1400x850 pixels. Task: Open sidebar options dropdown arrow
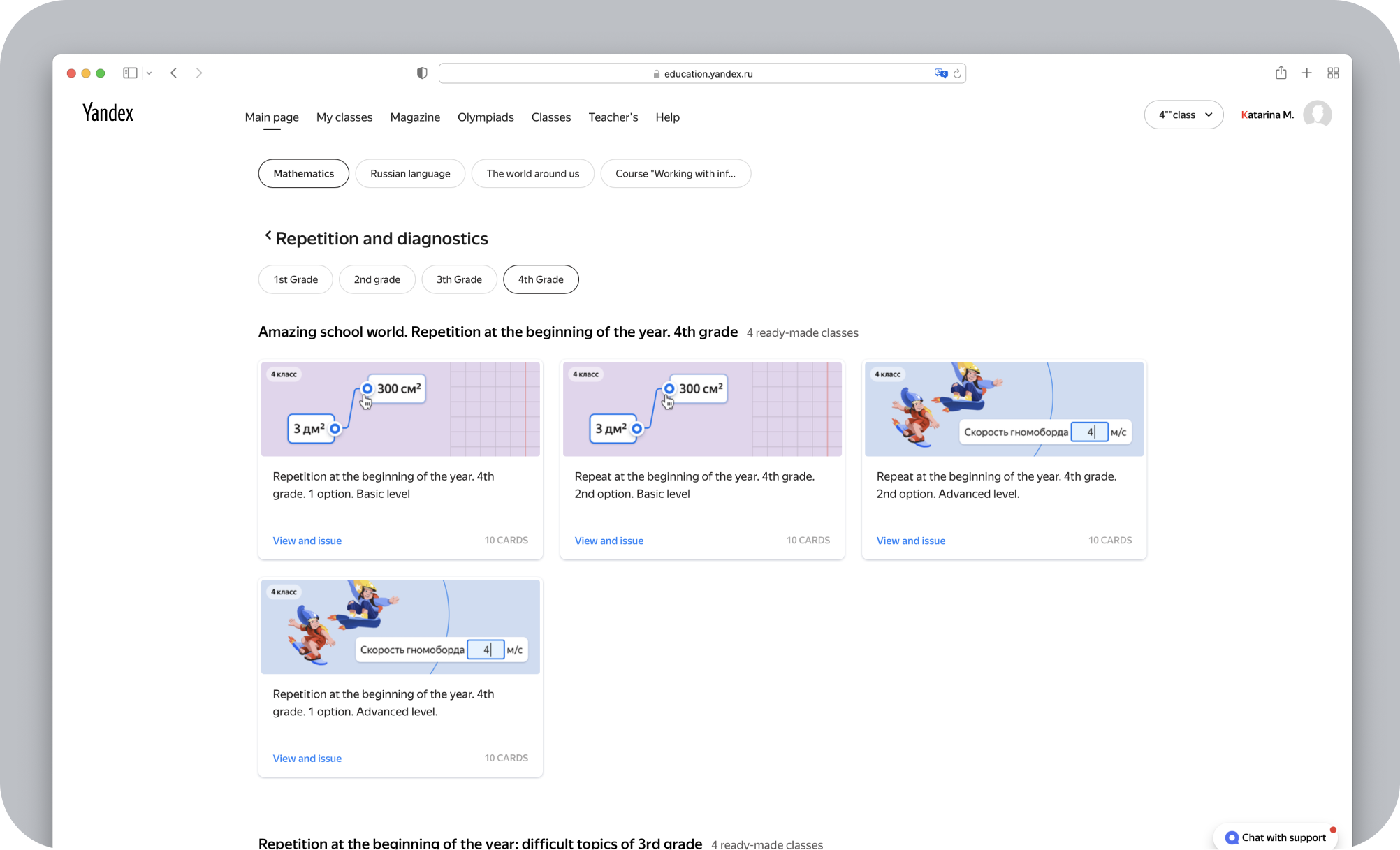(149, 73)
